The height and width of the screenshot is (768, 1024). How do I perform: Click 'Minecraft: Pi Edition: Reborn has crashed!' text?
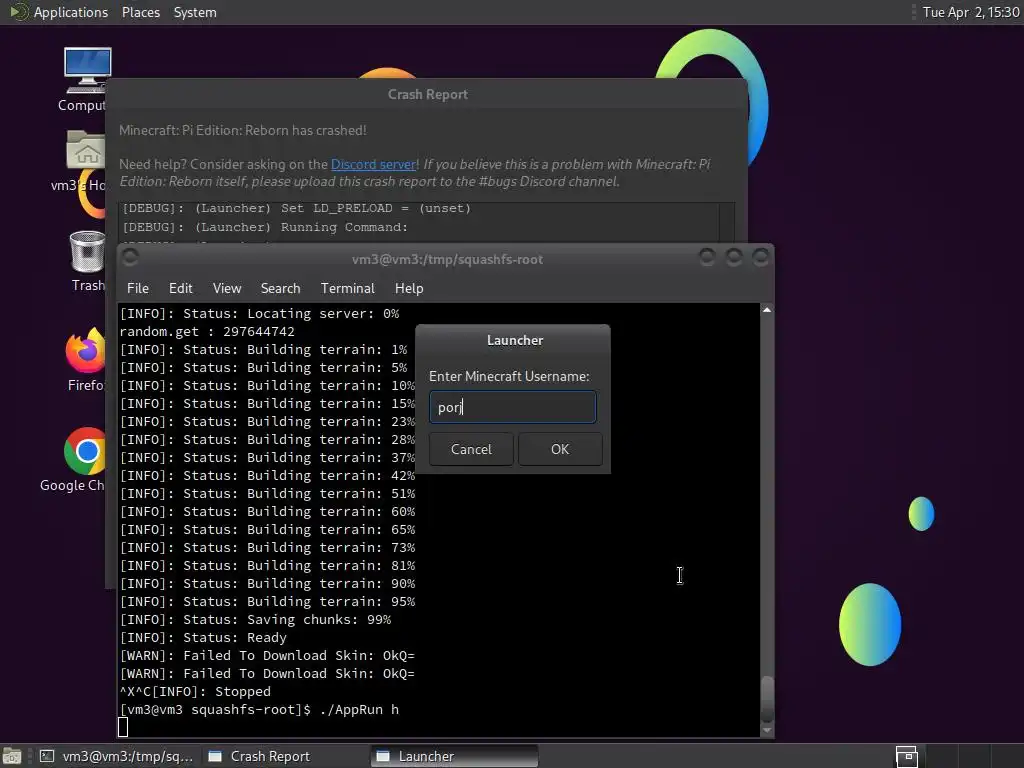click(242, 131)
